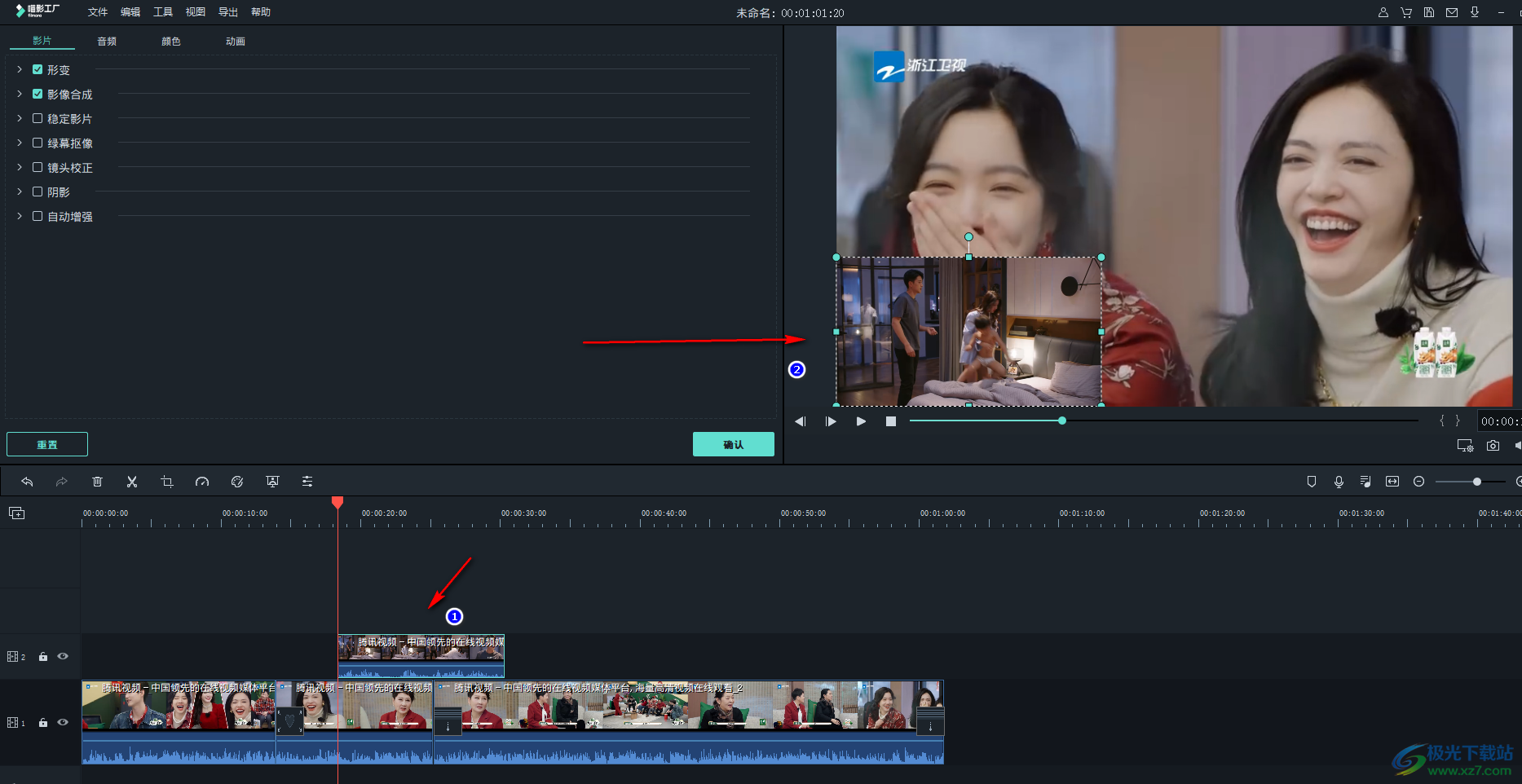Screen dimensions: 1522x784
Task: Open the speed gauge control
Action: [x=202, y=482]
